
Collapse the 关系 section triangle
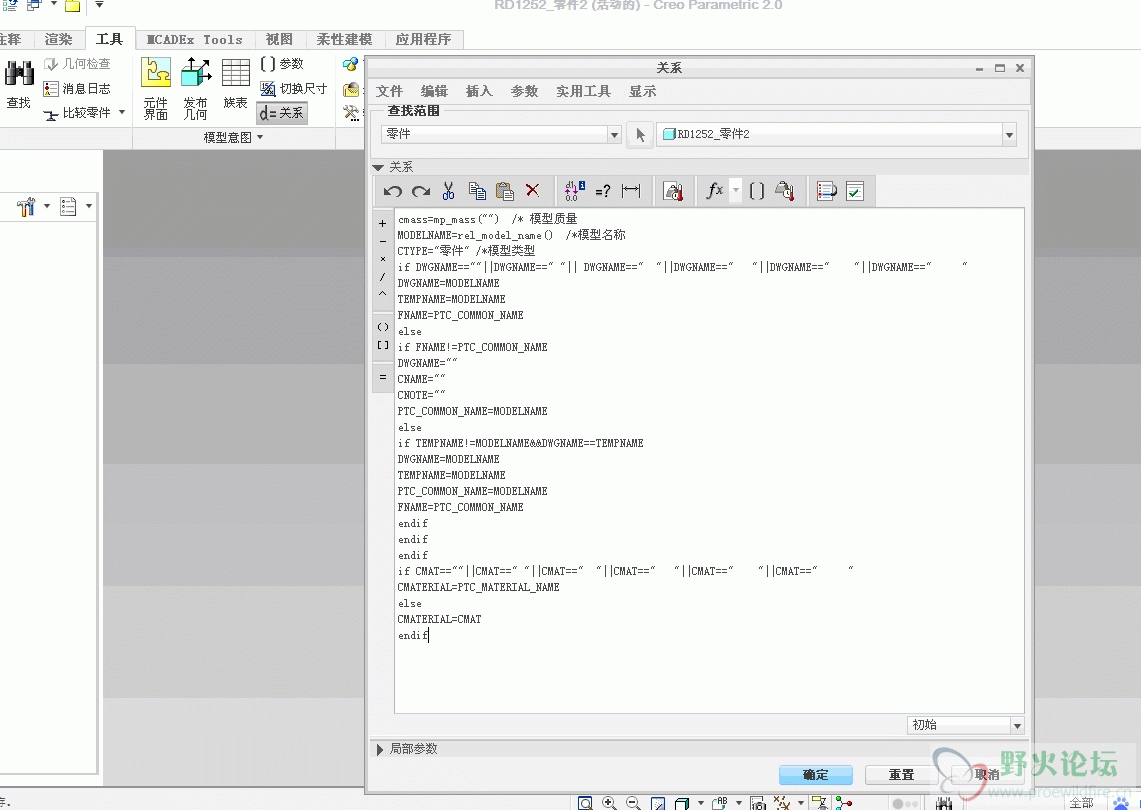[378, 167]
